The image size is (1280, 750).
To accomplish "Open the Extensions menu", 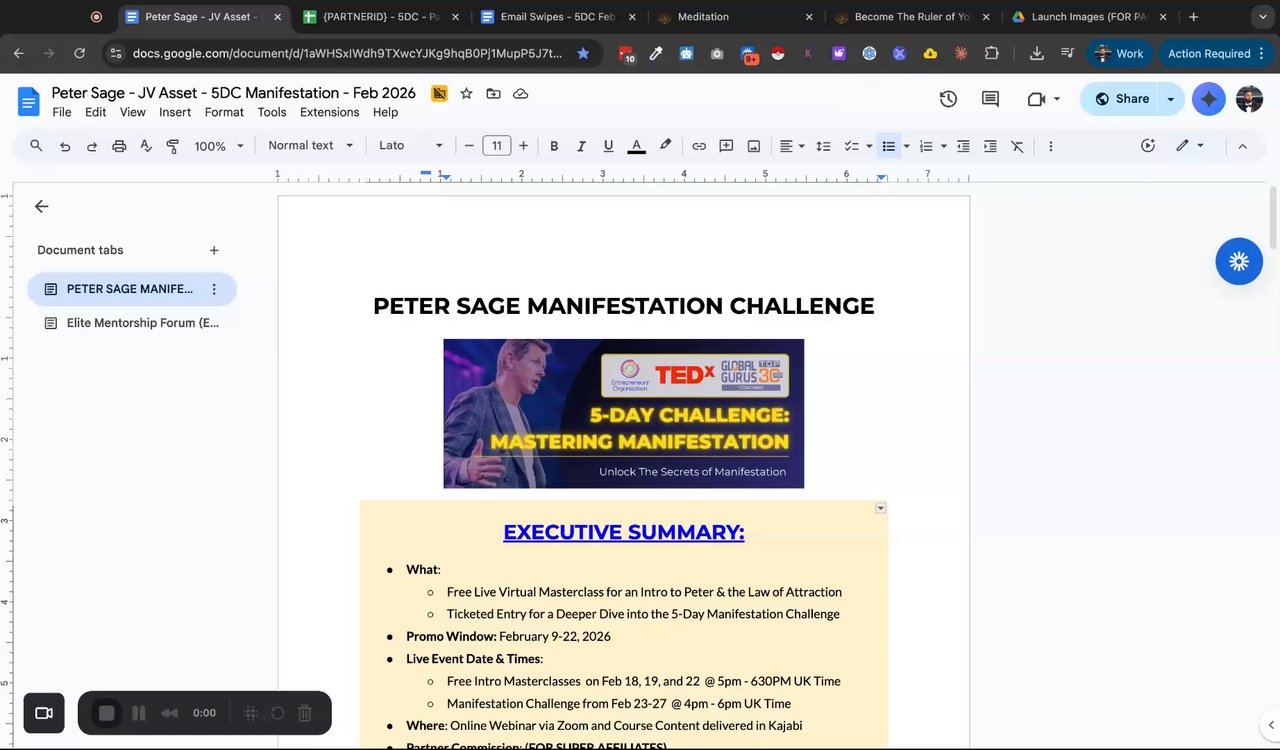I will coord(329,112).
